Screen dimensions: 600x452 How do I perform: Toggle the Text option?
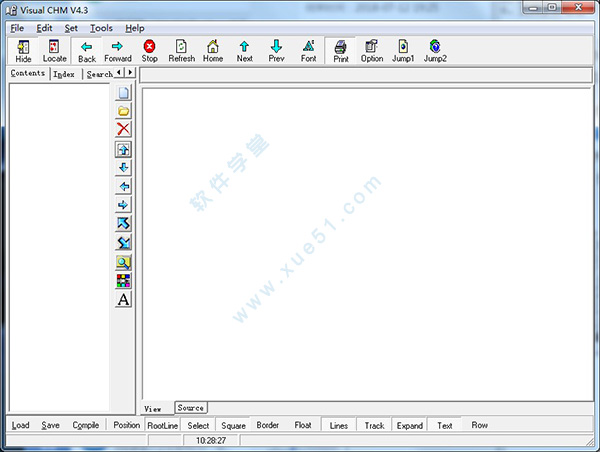click(445, 426)
